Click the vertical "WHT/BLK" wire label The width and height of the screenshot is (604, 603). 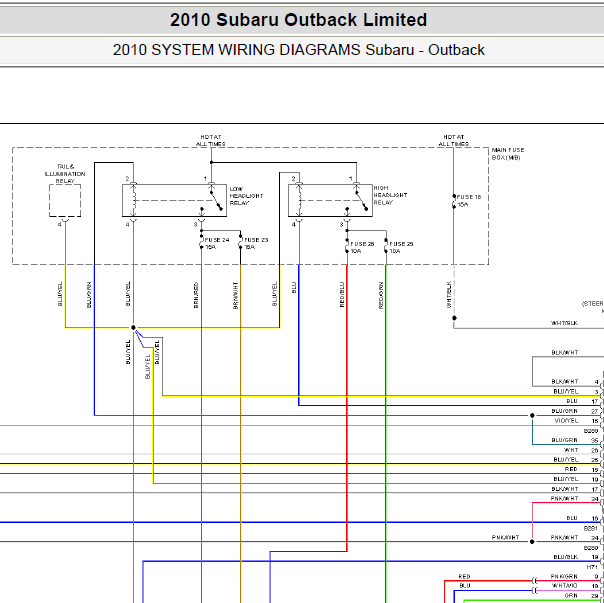coord(449,294)
